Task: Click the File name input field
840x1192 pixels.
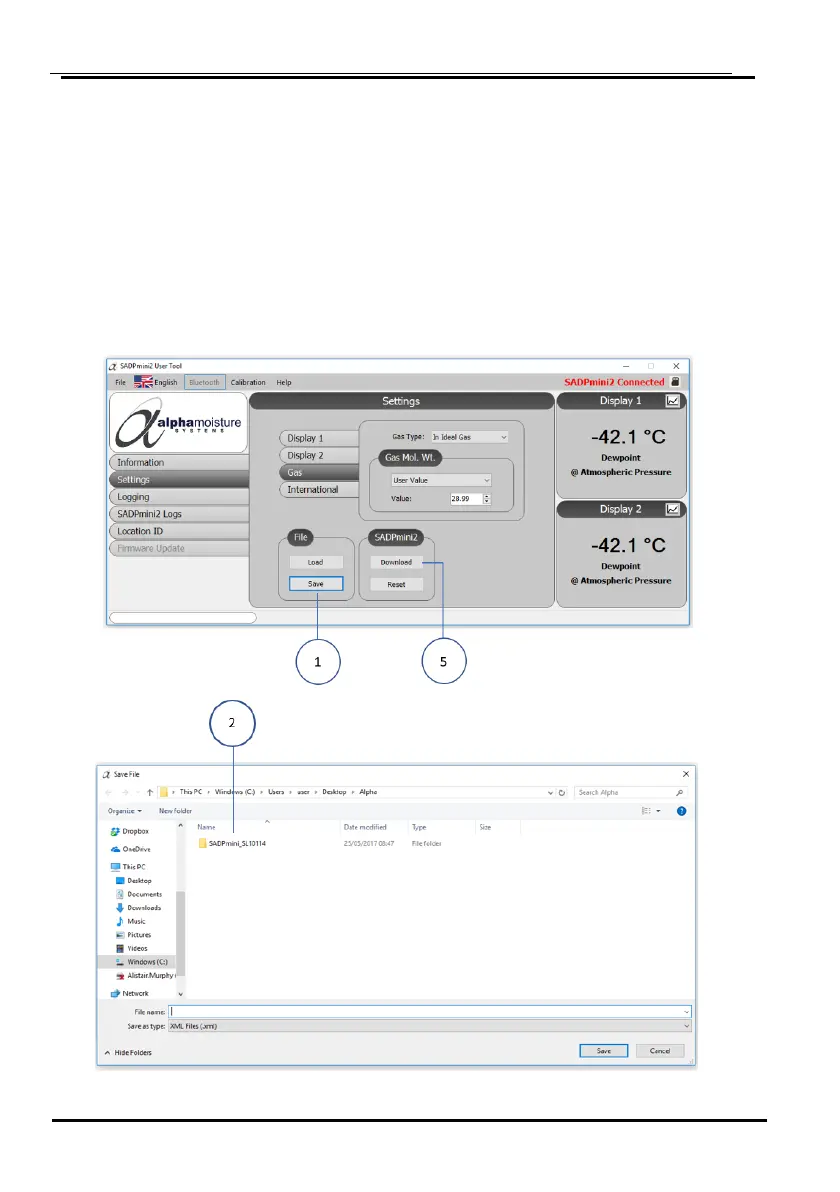Action: pos(430,1012)
